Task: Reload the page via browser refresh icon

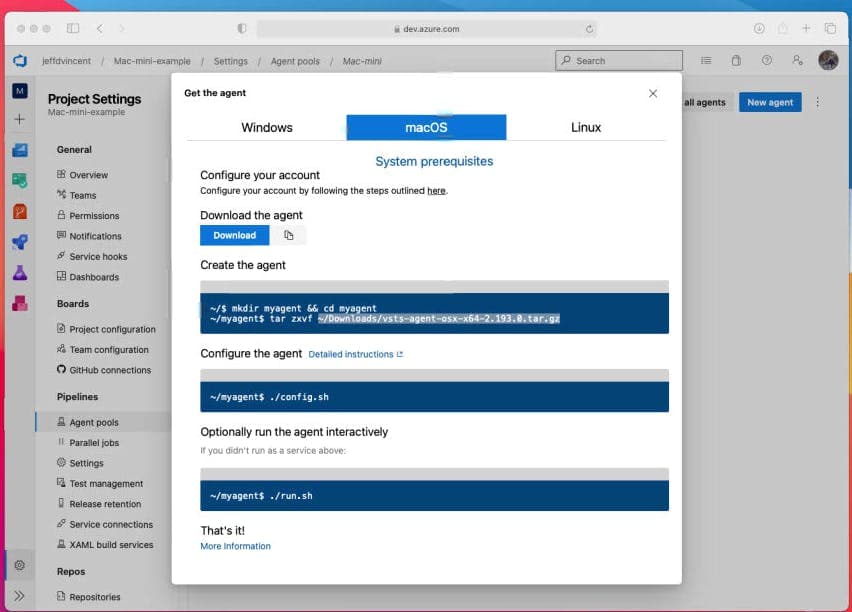Action: click(590, 29)
